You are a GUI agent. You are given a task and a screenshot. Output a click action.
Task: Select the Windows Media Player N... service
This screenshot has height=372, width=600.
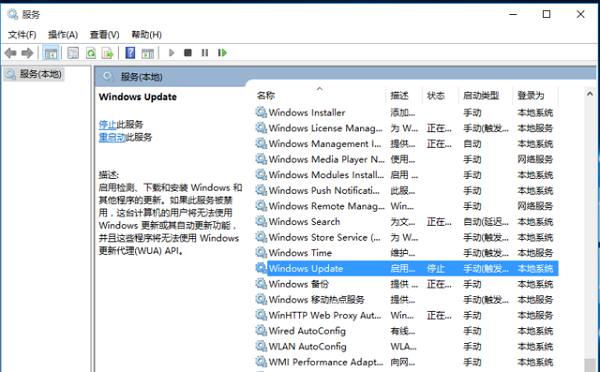pos(327,159)
